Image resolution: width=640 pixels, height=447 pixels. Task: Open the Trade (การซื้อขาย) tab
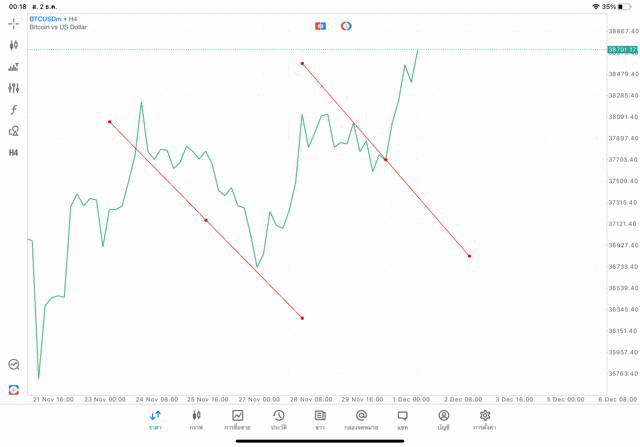[238, 419]
